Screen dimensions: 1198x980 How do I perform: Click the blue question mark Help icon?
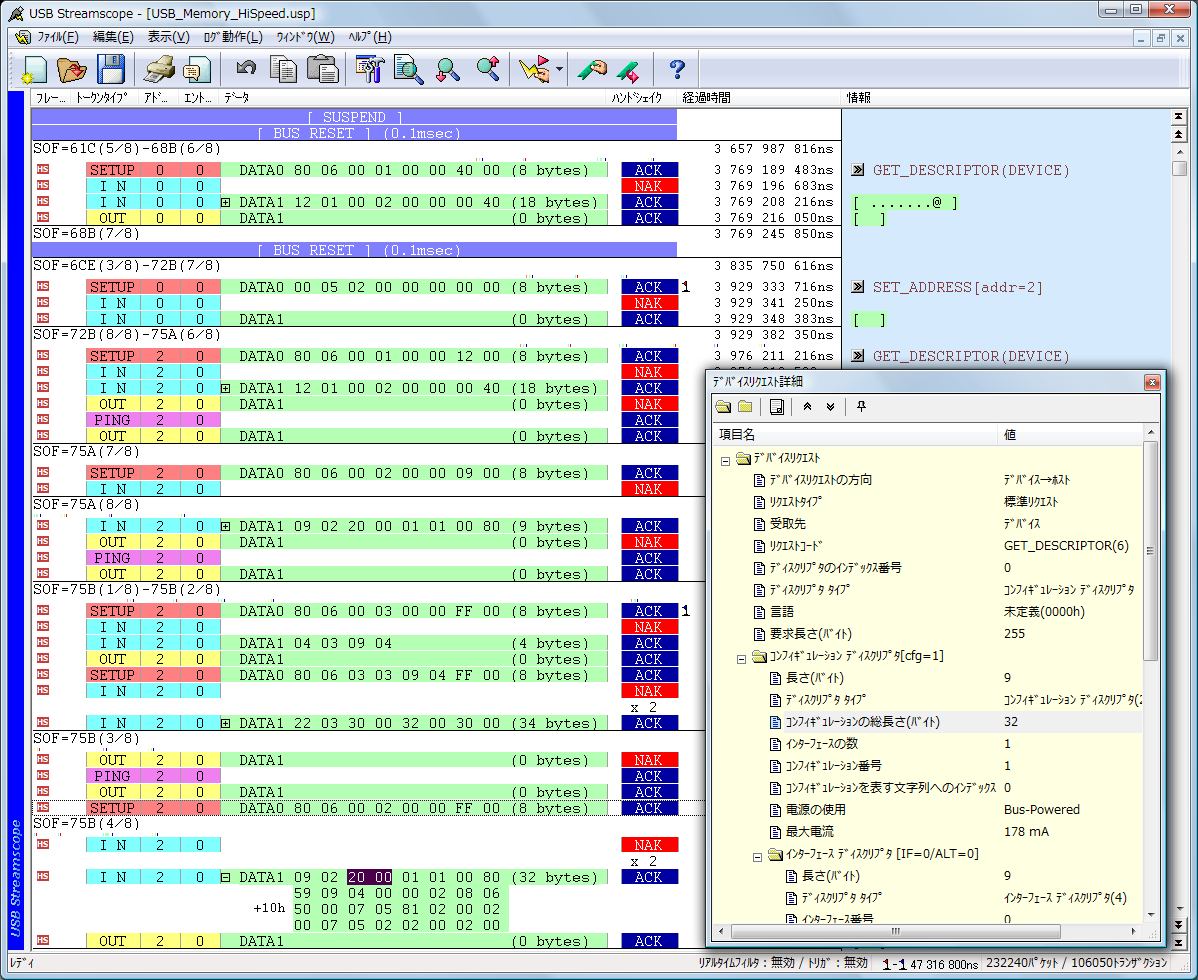[677, 69]
